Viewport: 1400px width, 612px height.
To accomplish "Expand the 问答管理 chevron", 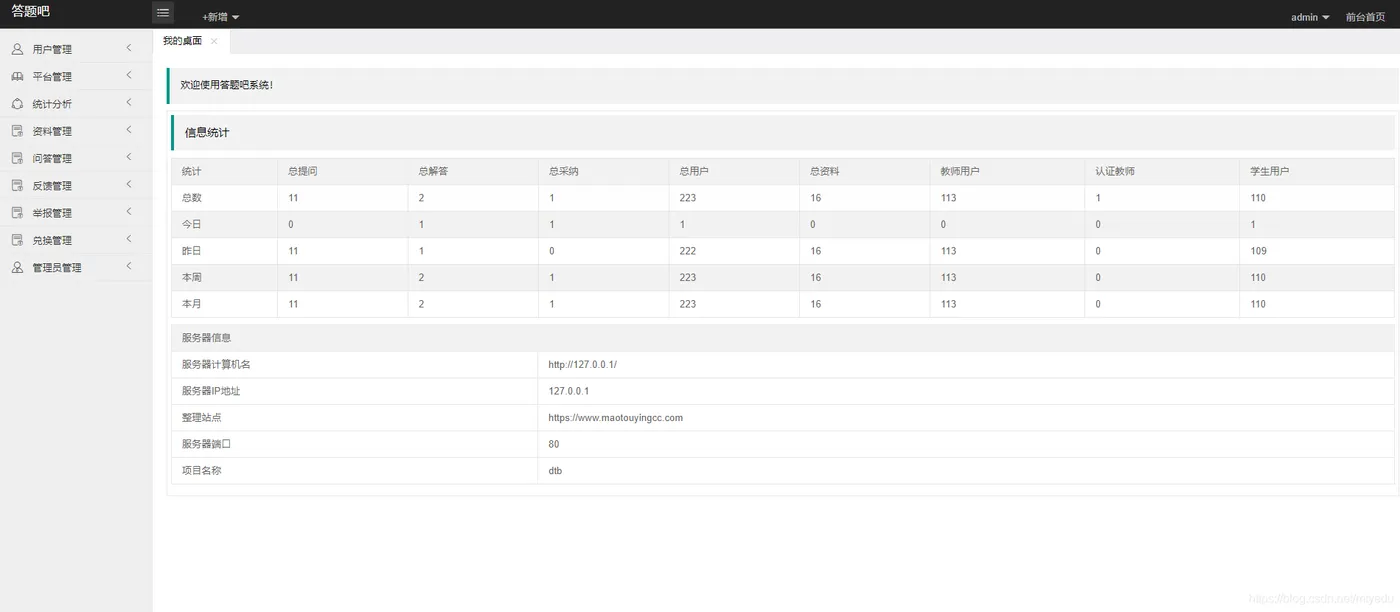I will [129, 157].
